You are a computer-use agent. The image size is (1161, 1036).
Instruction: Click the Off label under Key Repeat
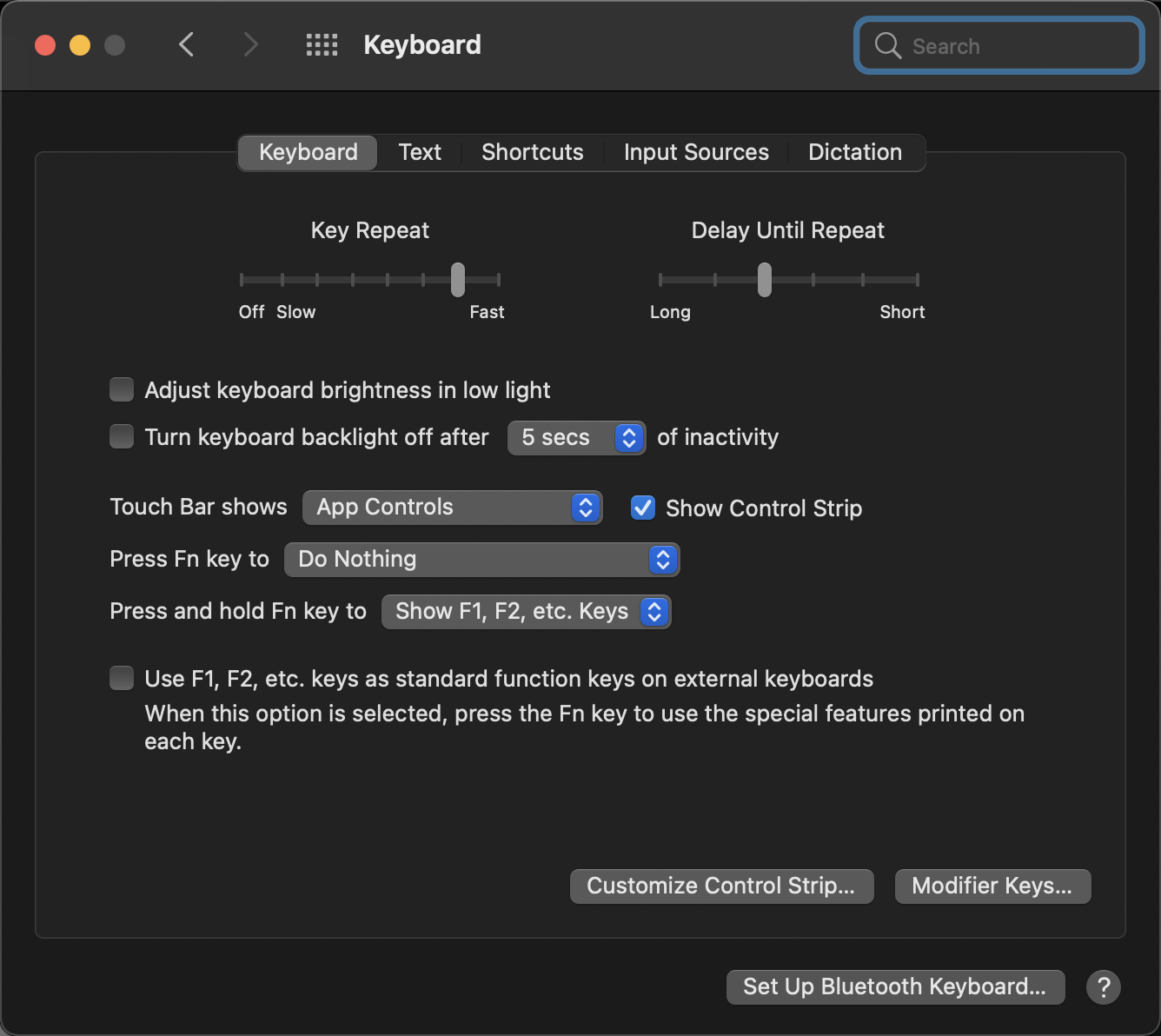pyautogui.click(x=251, y=312)
